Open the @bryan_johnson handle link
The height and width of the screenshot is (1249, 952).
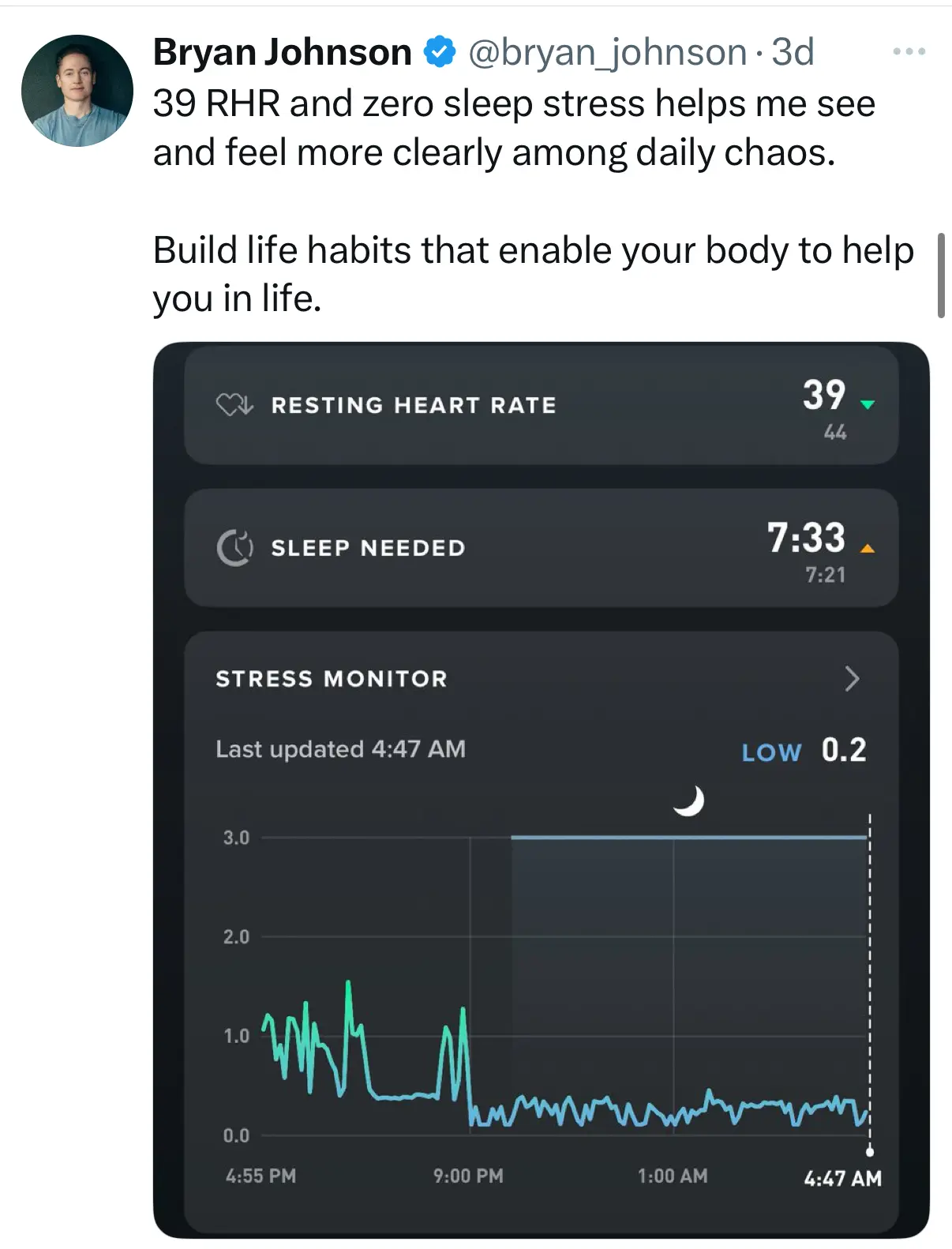tap(607, 52)
